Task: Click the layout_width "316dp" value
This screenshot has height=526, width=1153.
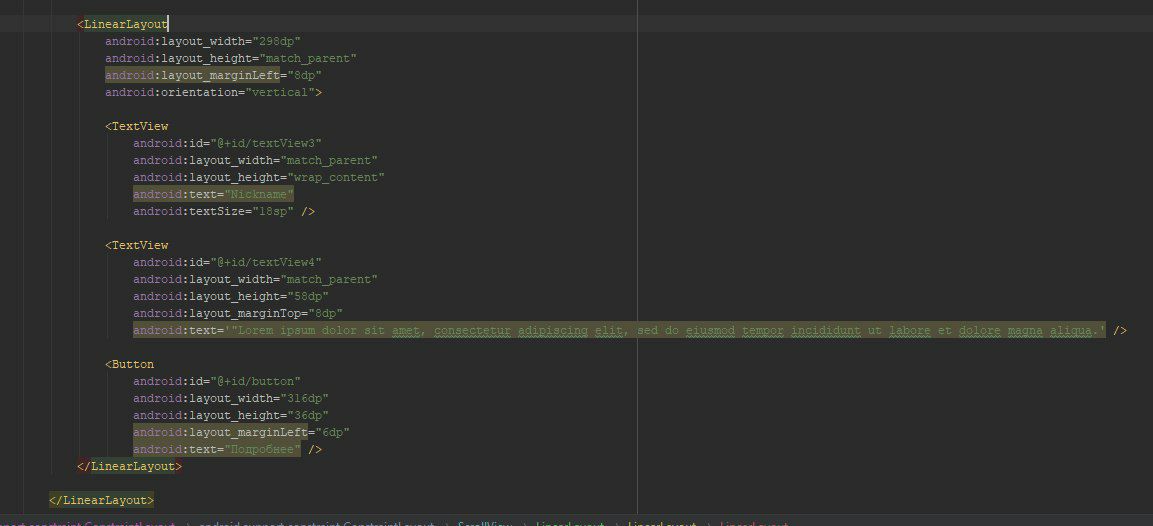Action: (304, 398)
